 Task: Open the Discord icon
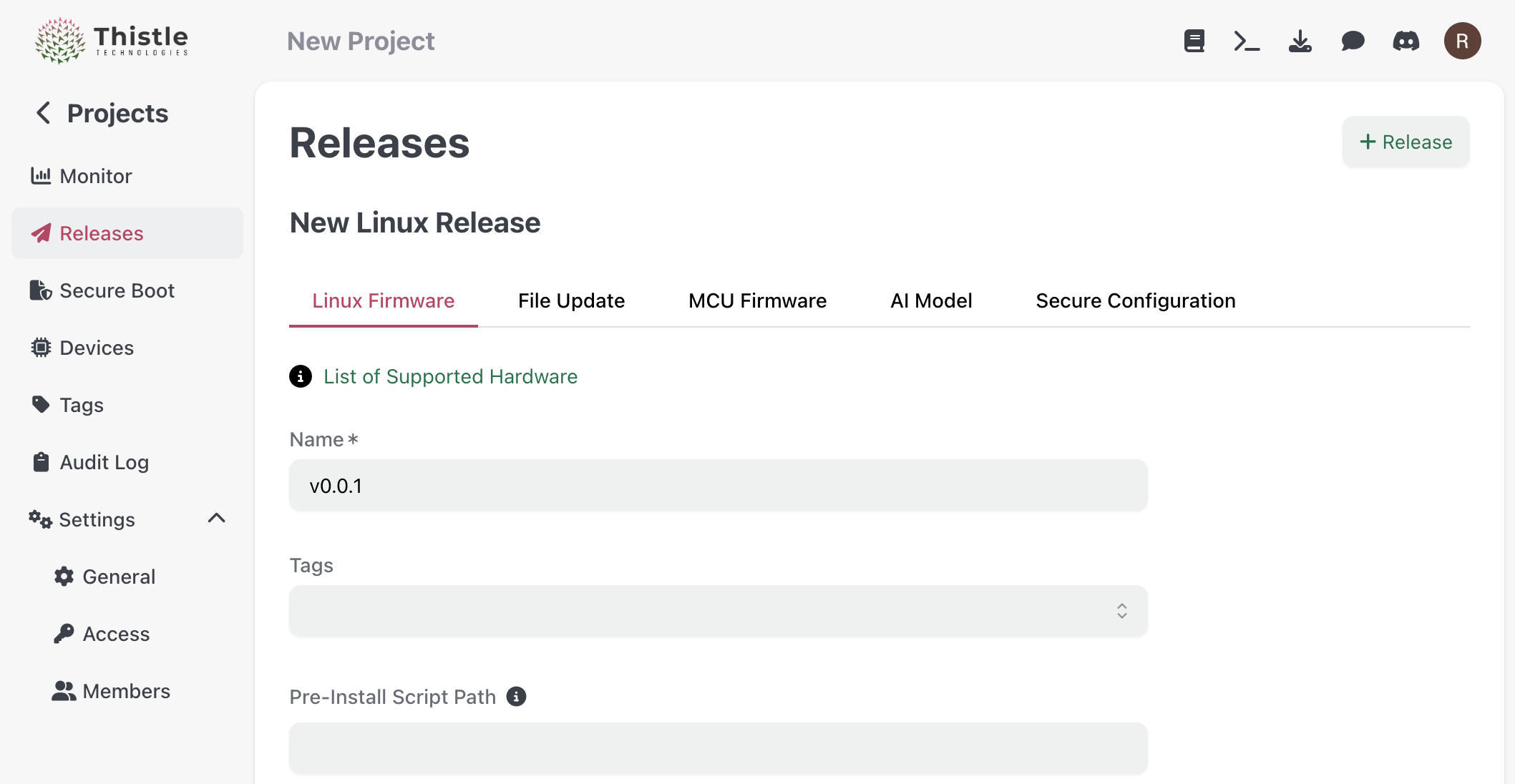1407,41
